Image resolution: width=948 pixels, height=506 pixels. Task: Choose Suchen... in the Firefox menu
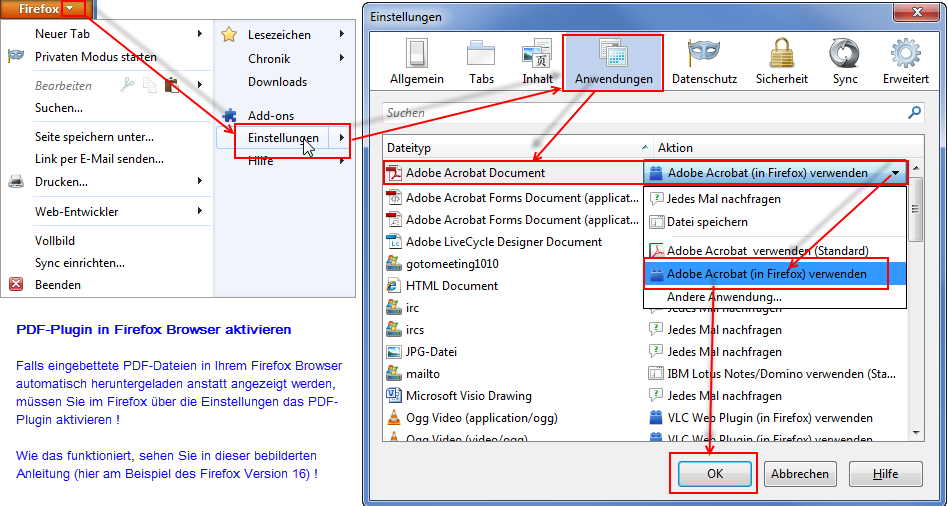tap(59, 108)
